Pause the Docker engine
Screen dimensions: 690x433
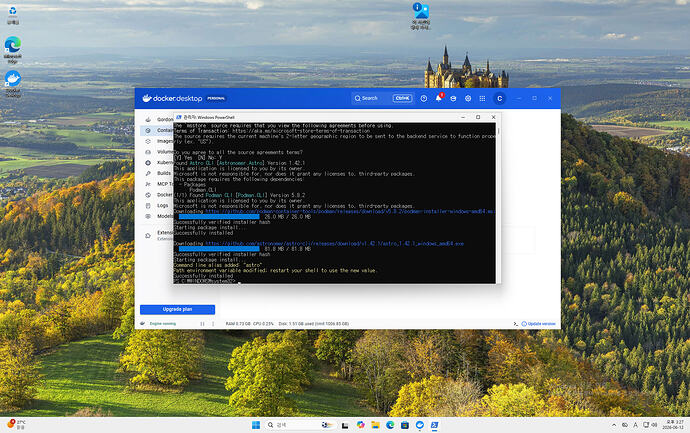(x=202, y=324)
